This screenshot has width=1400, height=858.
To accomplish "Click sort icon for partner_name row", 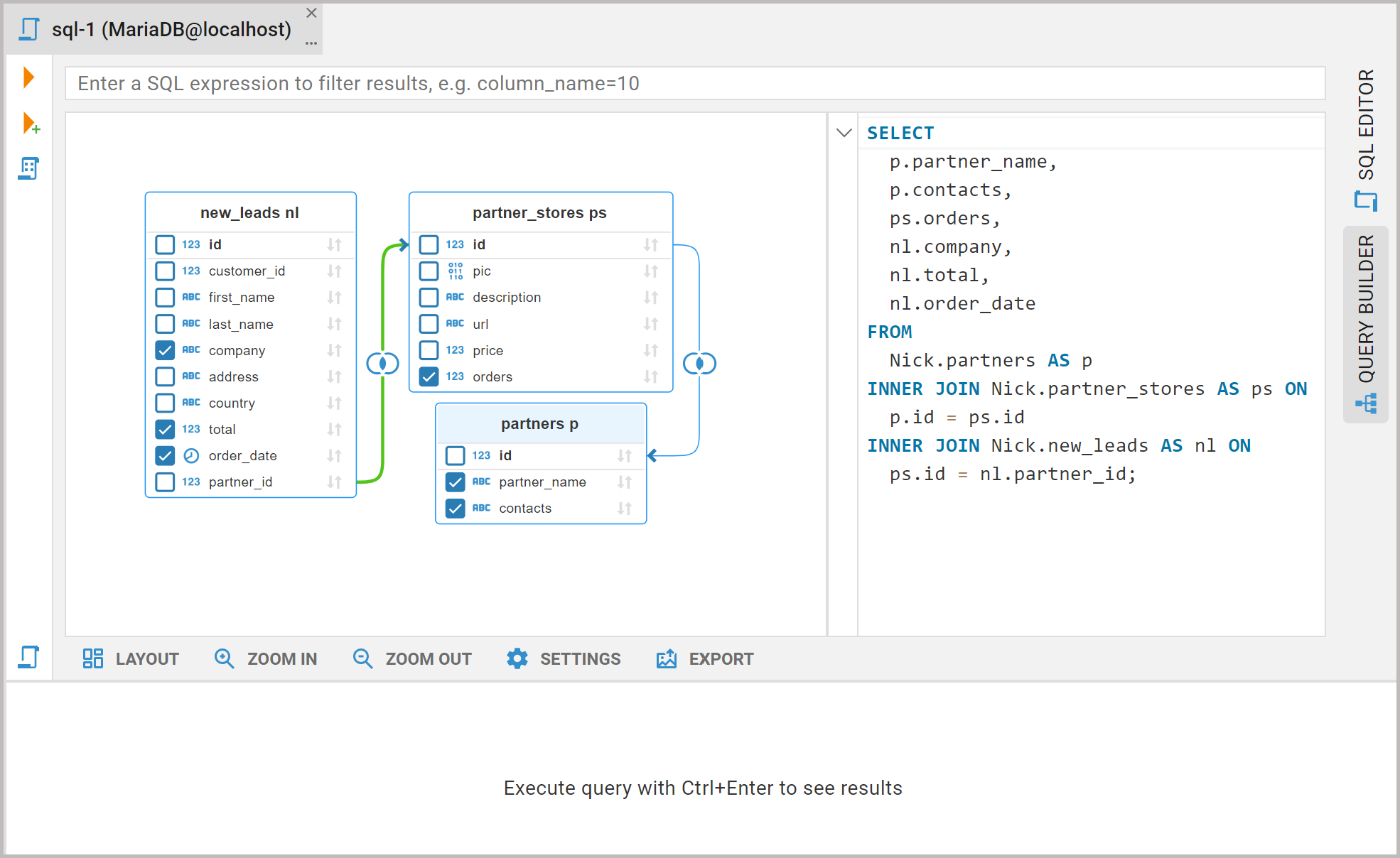I will [x=624, y=482].
